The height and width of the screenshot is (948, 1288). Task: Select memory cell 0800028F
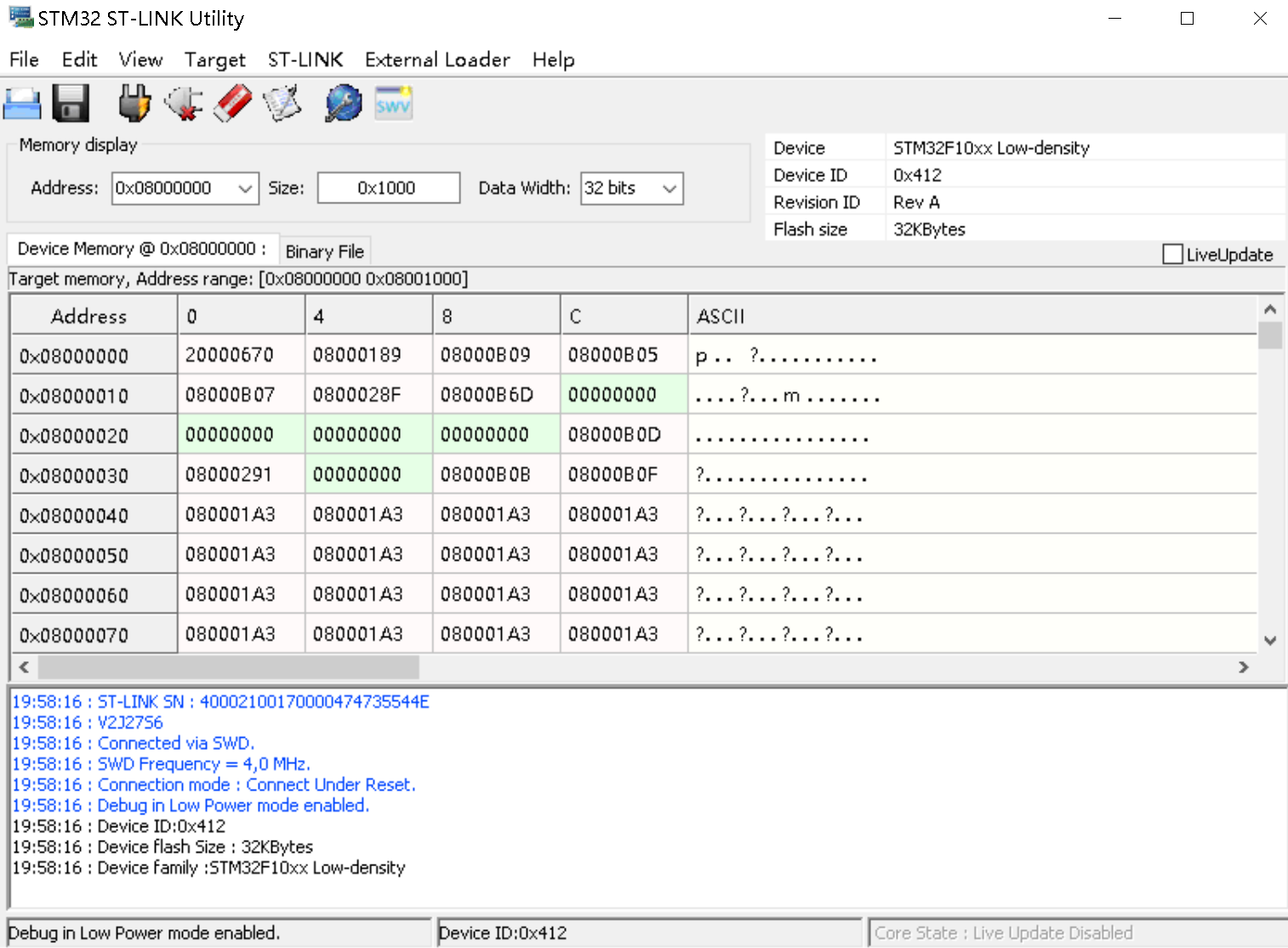click(x=369, y=395)
